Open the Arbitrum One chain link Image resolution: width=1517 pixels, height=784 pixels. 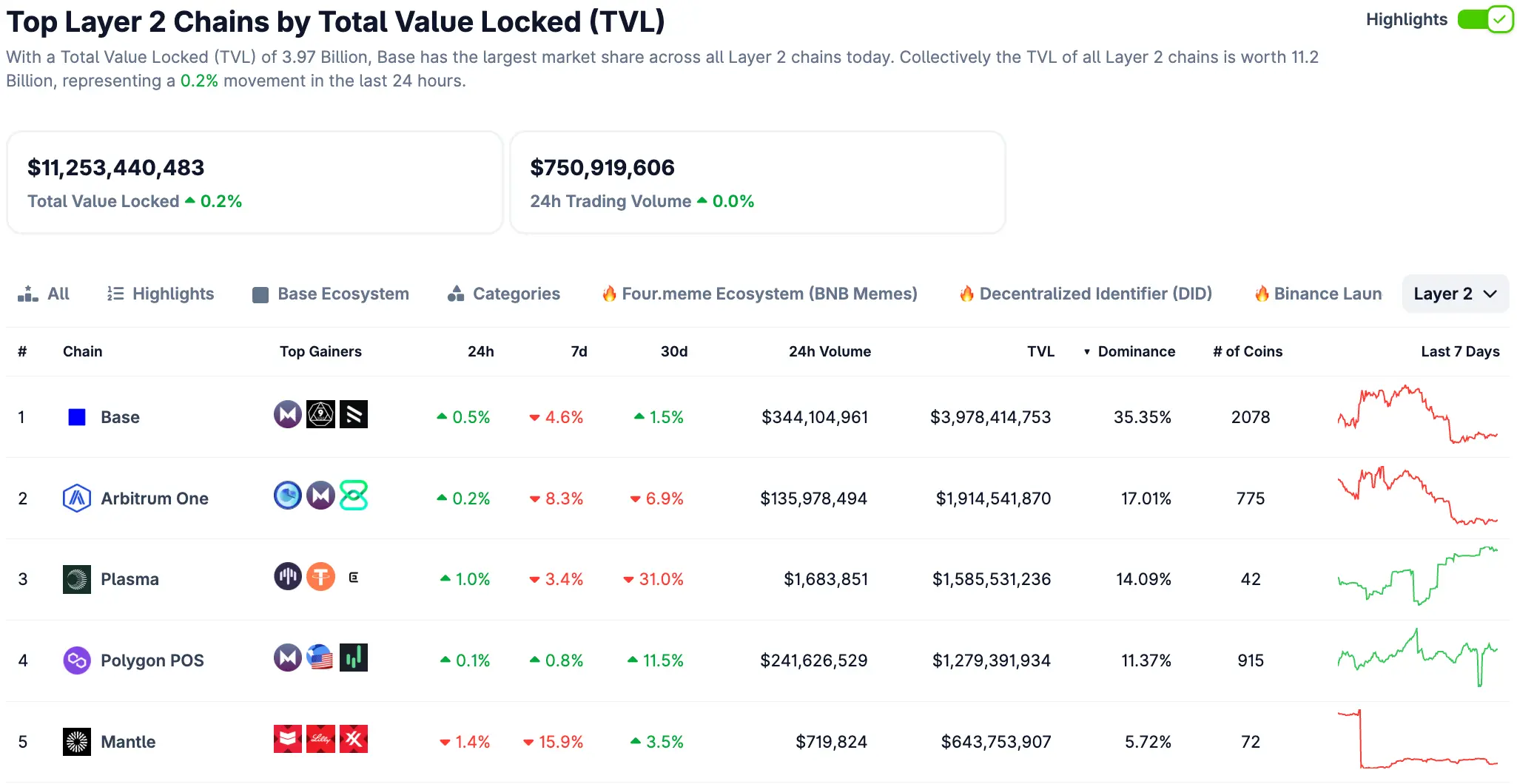click(154, 499)
